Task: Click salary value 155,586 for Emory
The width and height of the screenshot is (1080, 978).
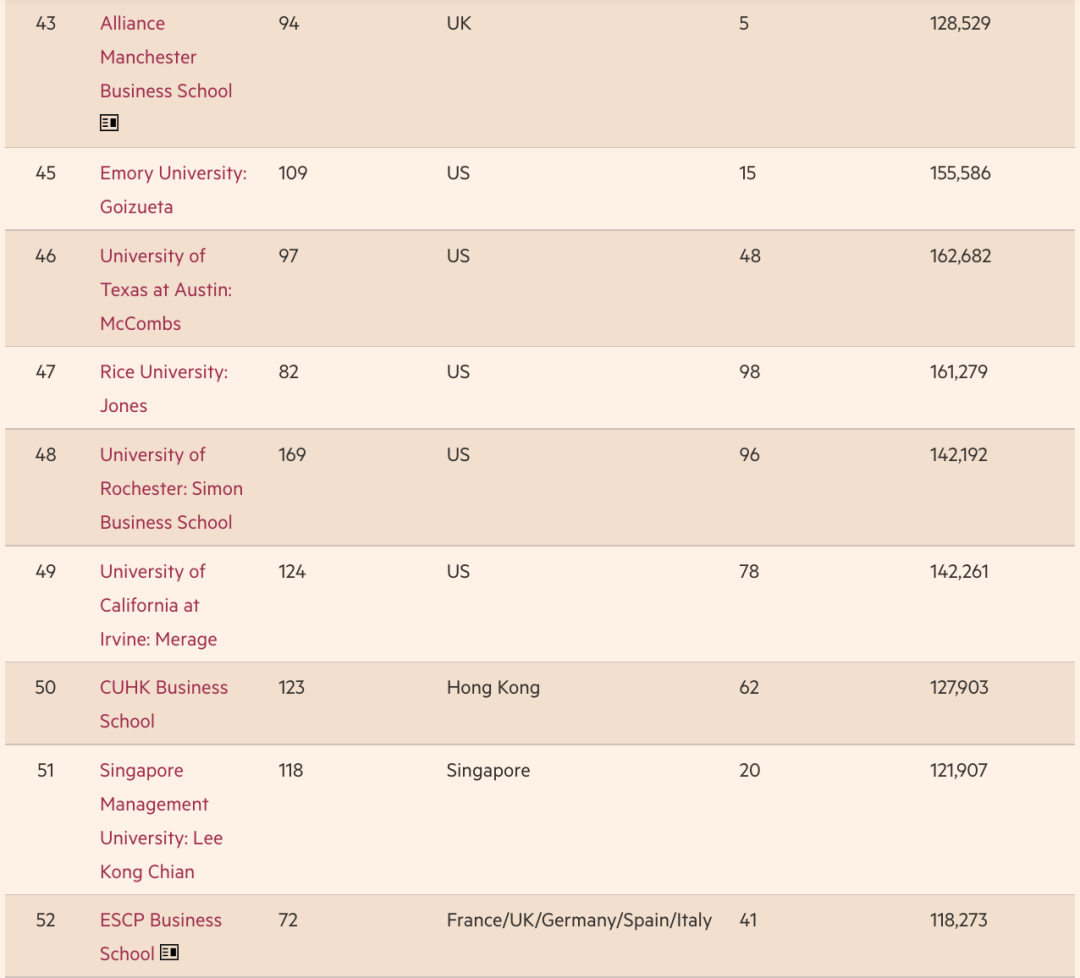Action: click(960, 173)
